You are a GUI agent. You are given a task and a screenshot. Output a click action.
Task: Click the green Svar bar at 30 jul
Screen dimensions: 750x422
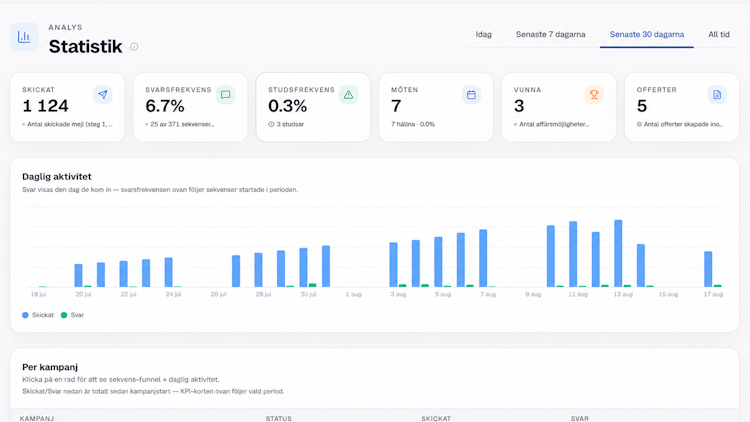(312, 285)
